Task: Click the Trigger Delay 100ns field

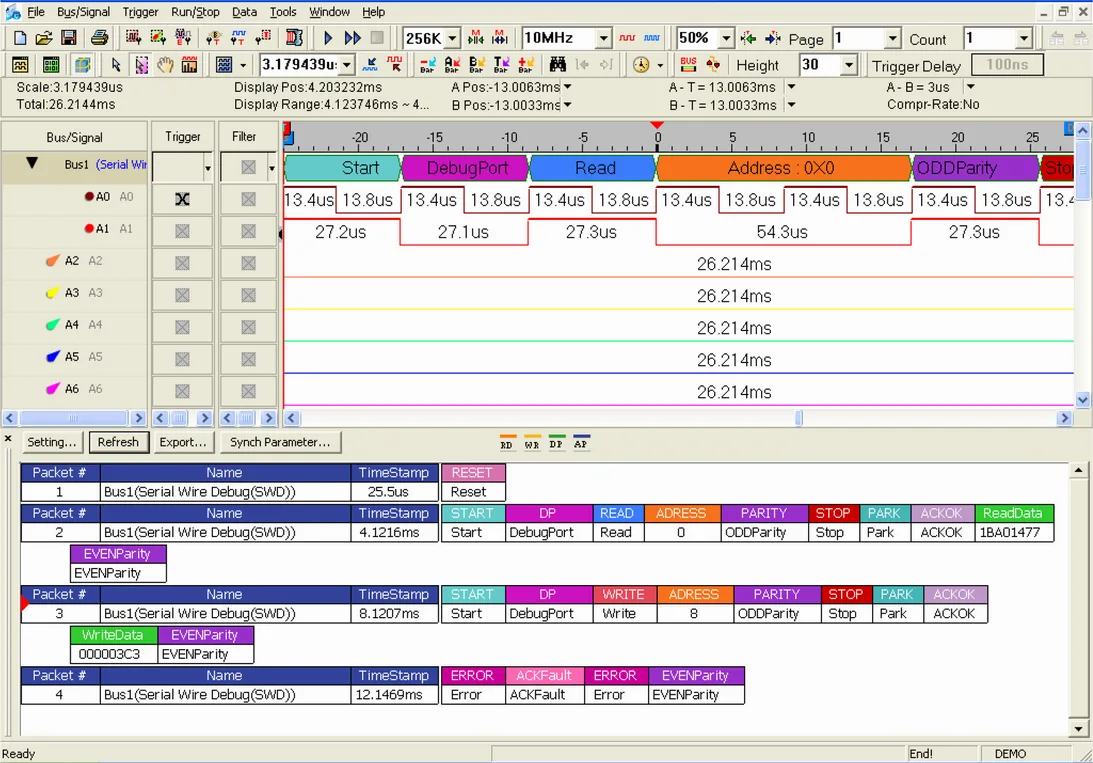Action: click(1007, 65)
